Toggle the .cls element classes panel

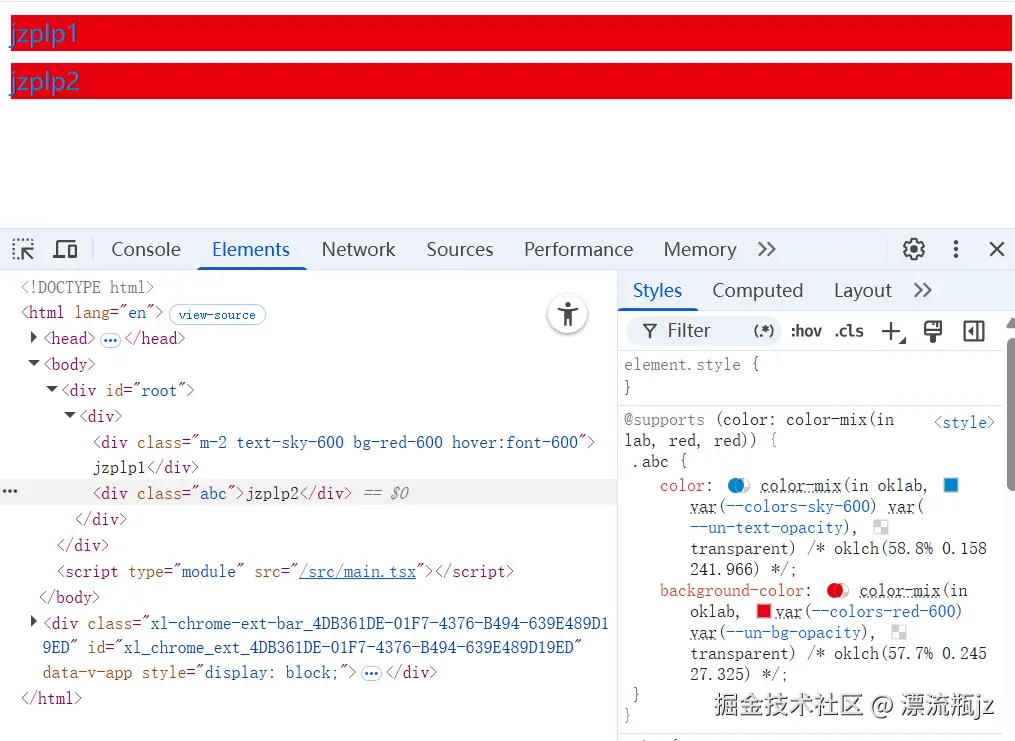(x=849, y=331)
